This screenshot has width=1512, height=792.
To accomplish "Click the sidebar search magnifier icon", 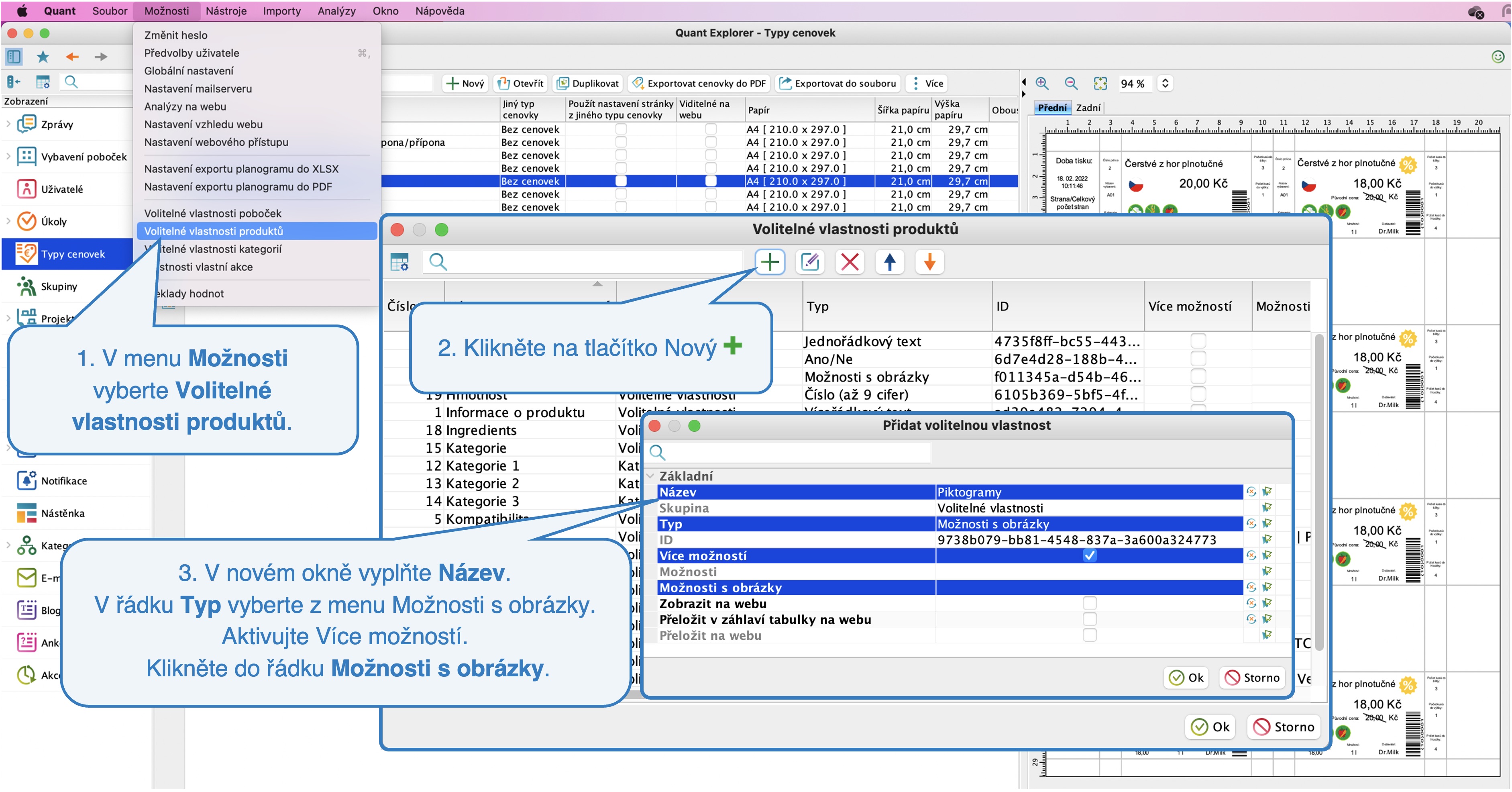I will (x=71, y=82).
